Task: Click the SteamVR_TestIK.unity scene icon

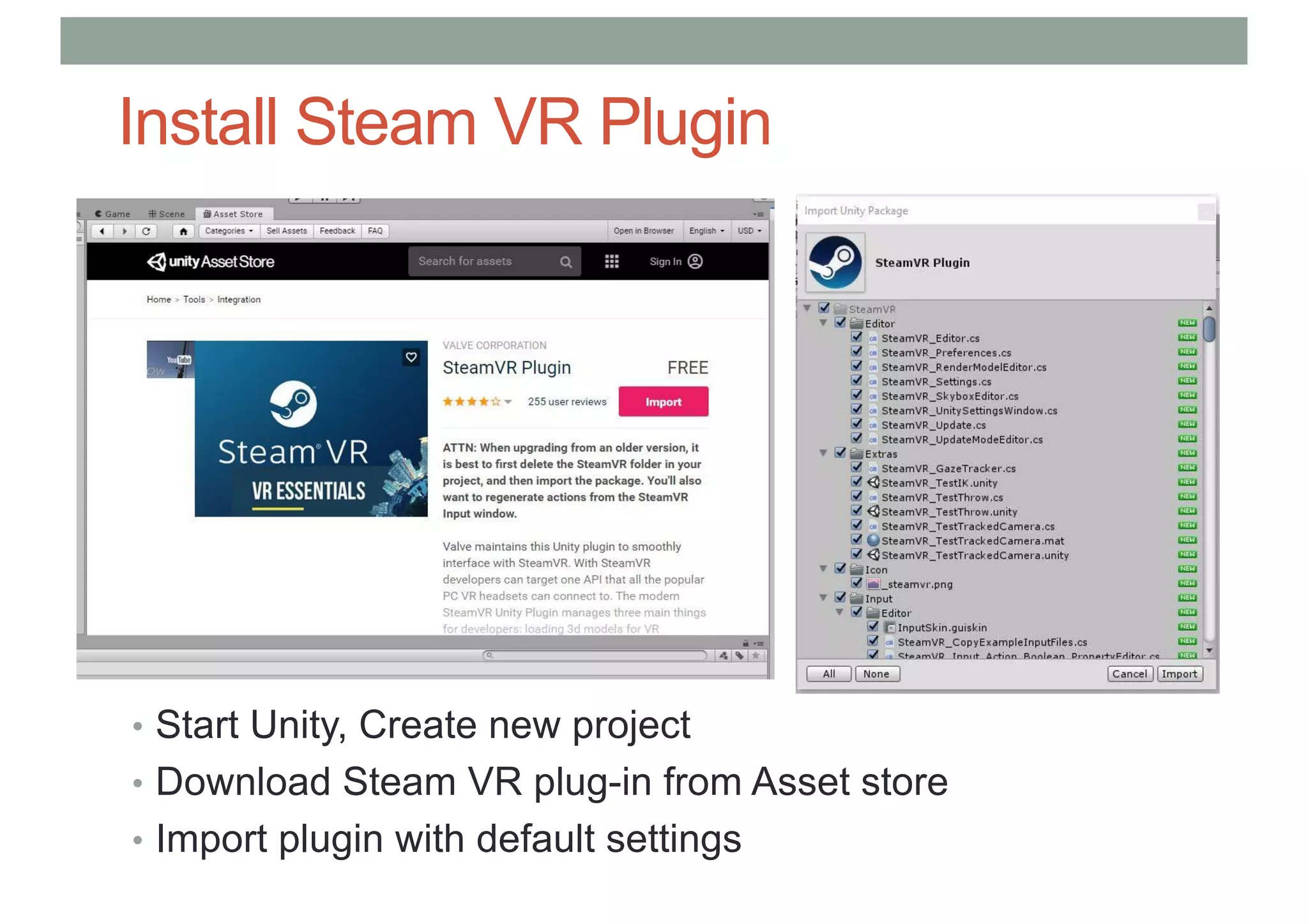Action: tap(873, 483)
